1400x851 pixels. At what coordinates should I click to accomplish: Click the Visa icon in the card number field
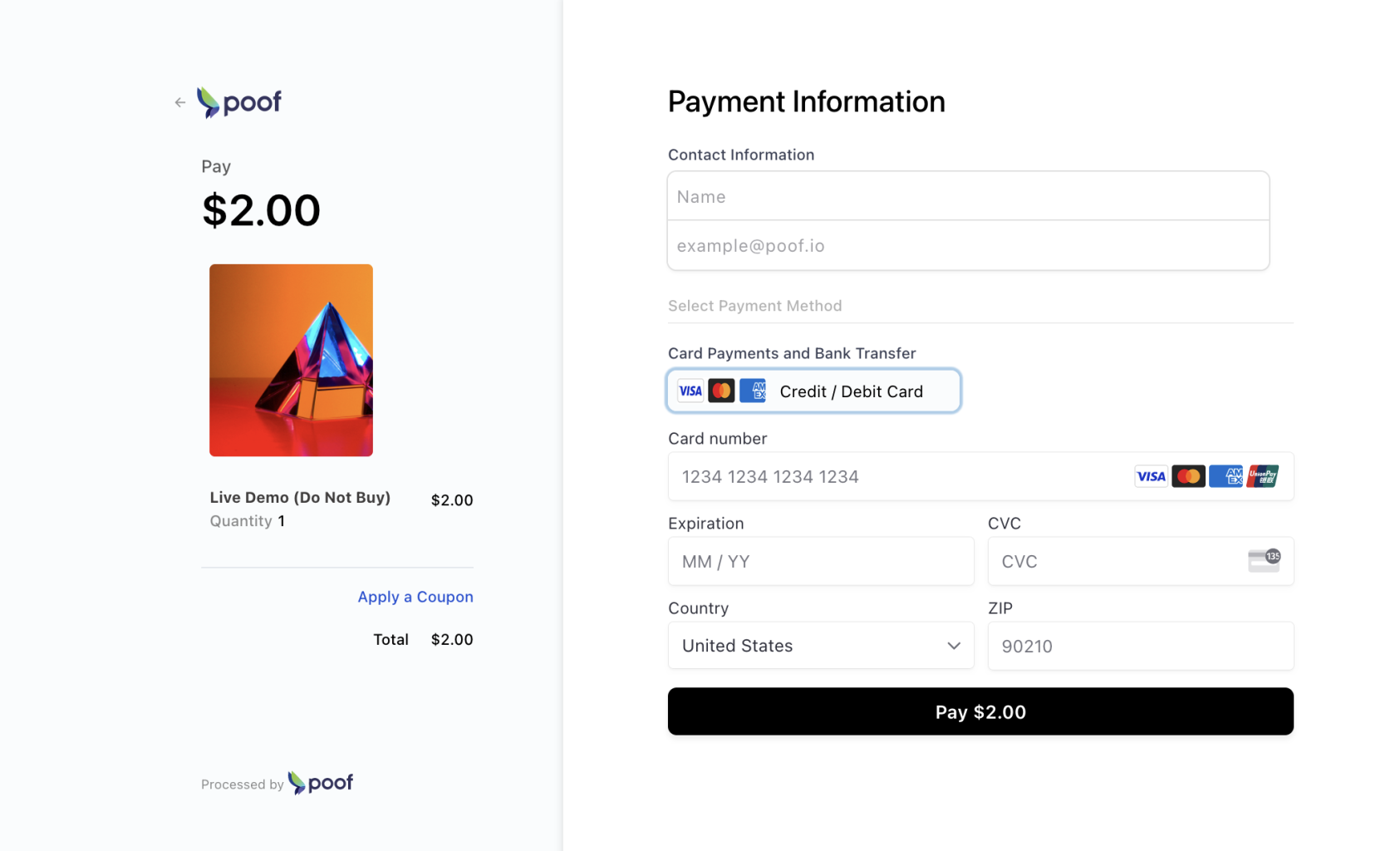click(1151, 476)
